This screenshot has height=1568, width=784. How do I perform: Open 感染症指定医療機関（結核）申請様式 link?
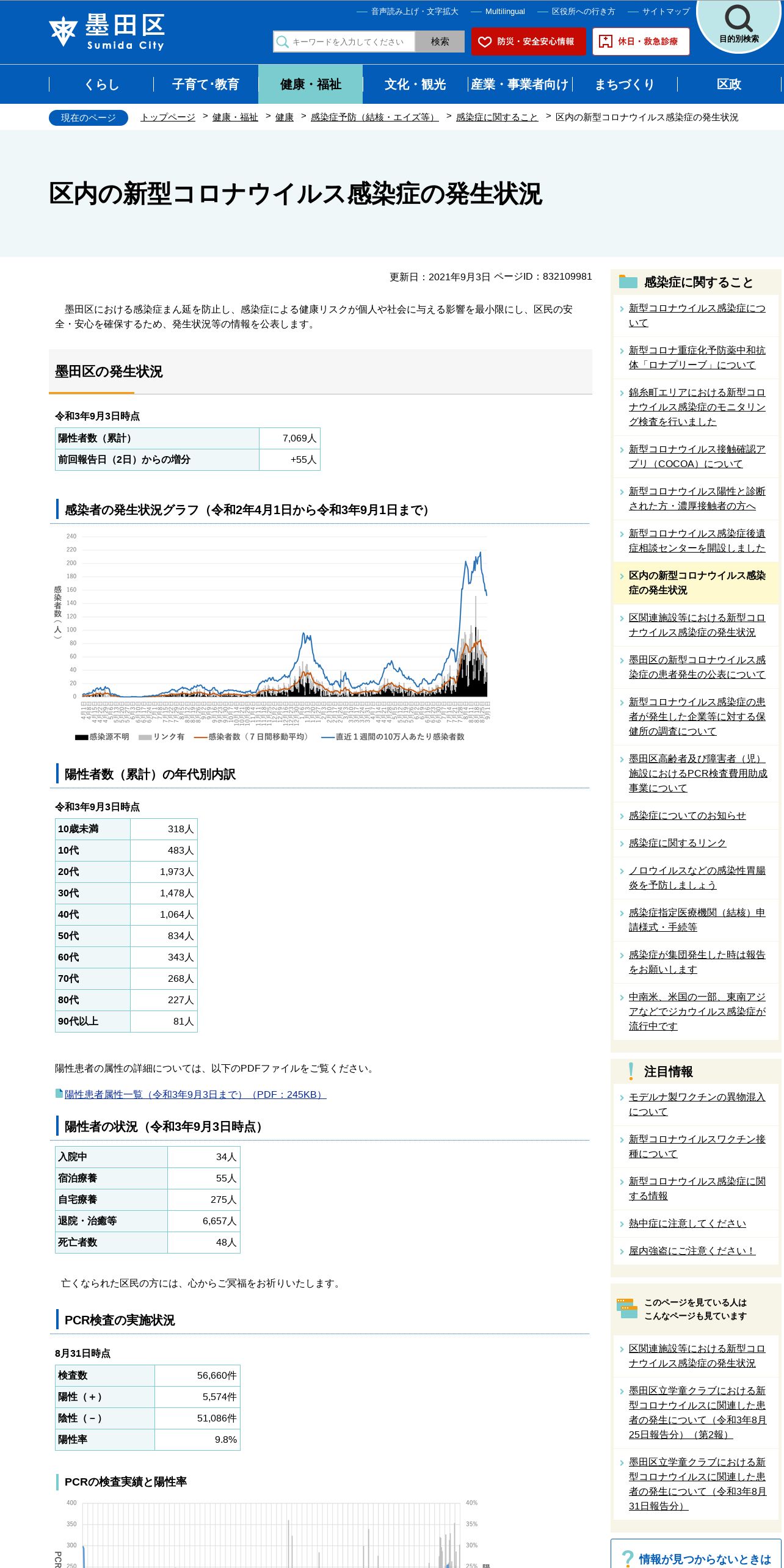pos(697,920)
